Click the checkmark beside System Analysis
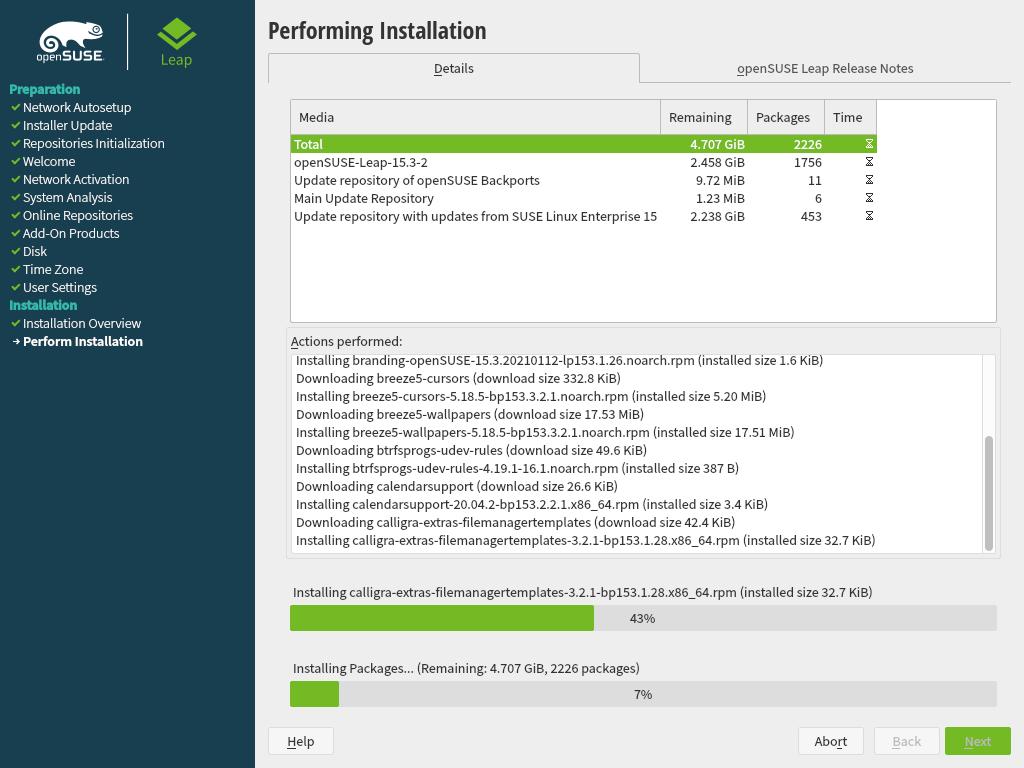The width and height of the screenshot is (1024, 768). click(16, 197)
